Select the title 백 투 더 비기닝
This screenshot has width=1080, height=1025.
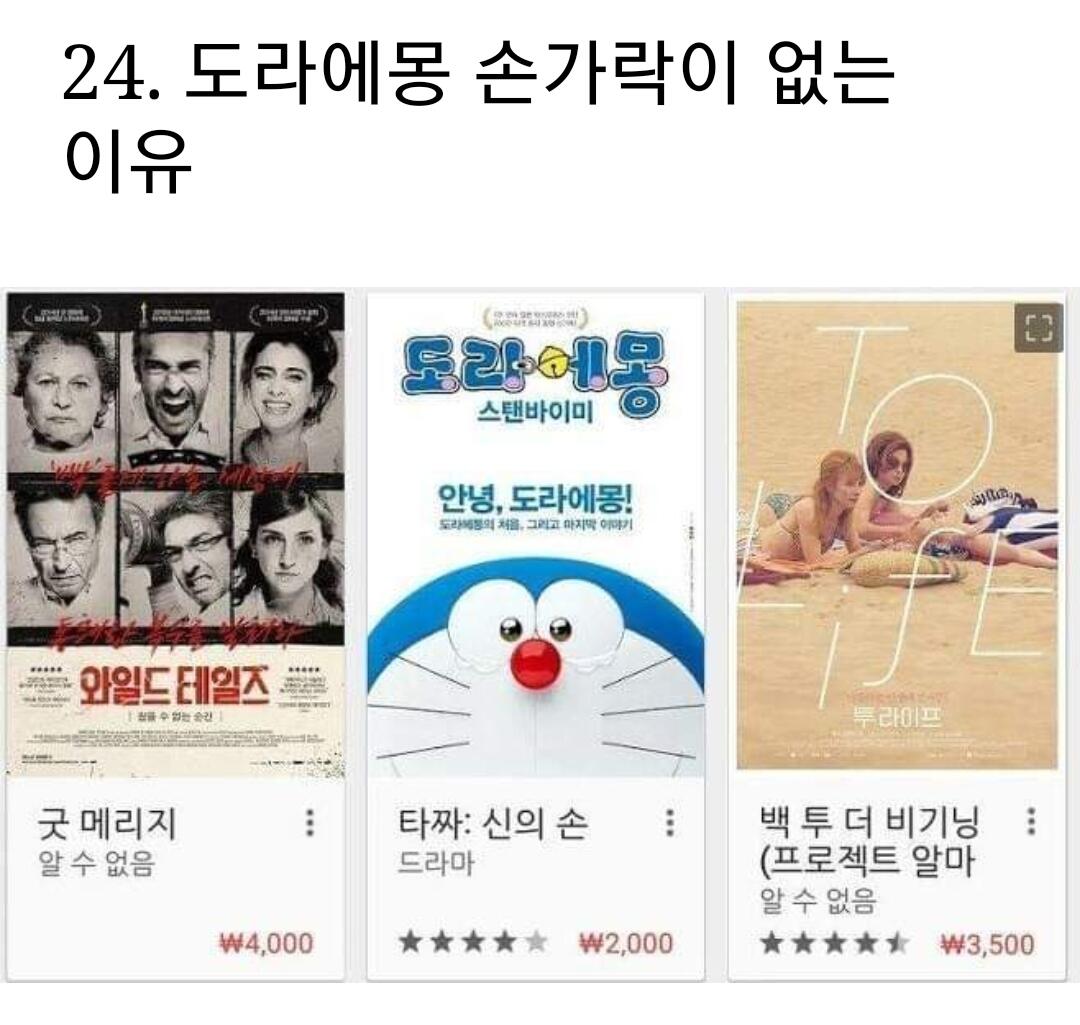[x=869, y=841]
